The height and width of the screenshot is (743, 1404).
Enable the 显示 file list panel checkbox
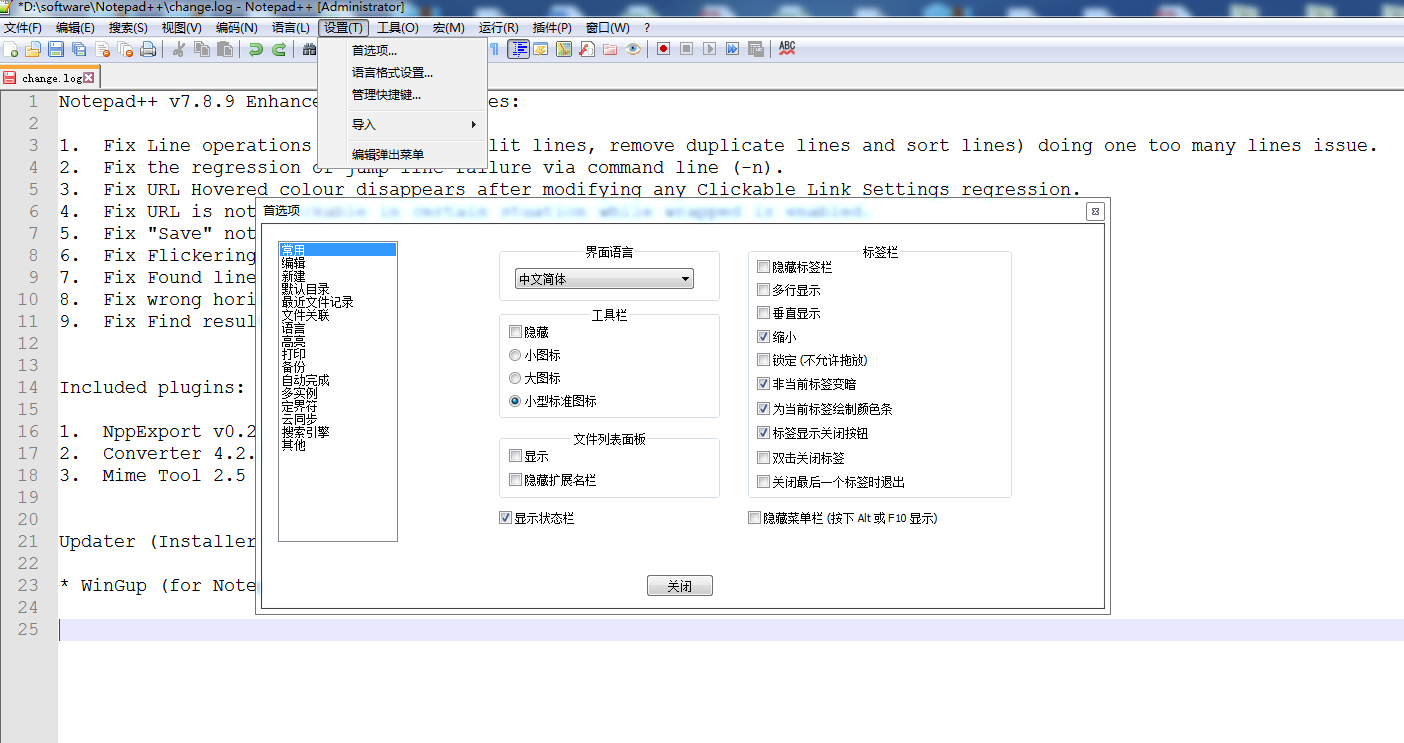pos(515,456)
